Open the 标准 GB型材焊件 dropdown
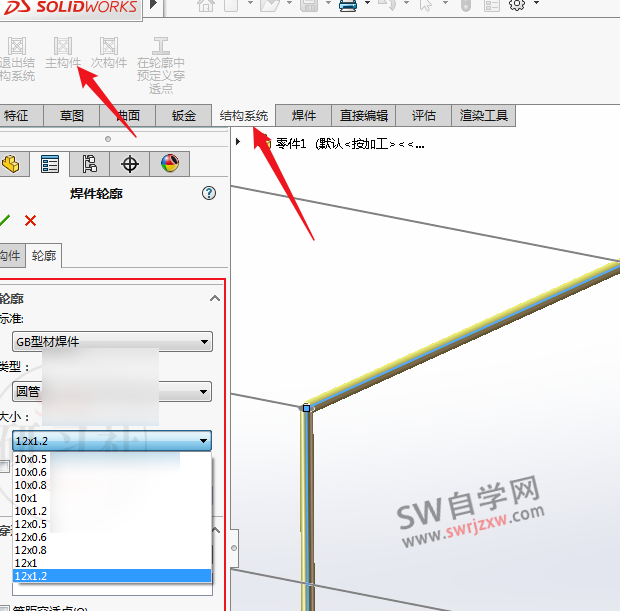 click(112, 341)
